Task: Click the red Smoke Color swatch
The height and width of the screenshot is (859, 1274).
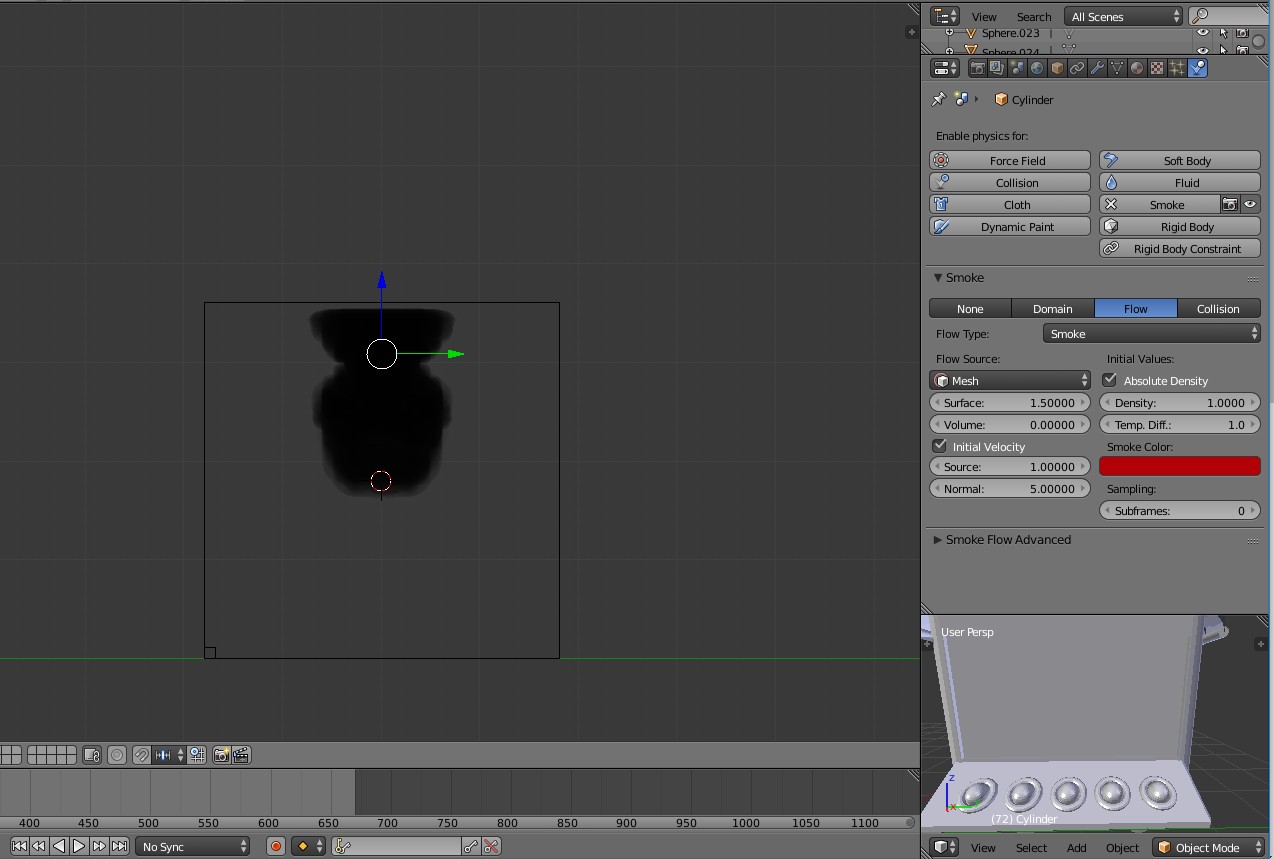Action: coord(1180,466)
